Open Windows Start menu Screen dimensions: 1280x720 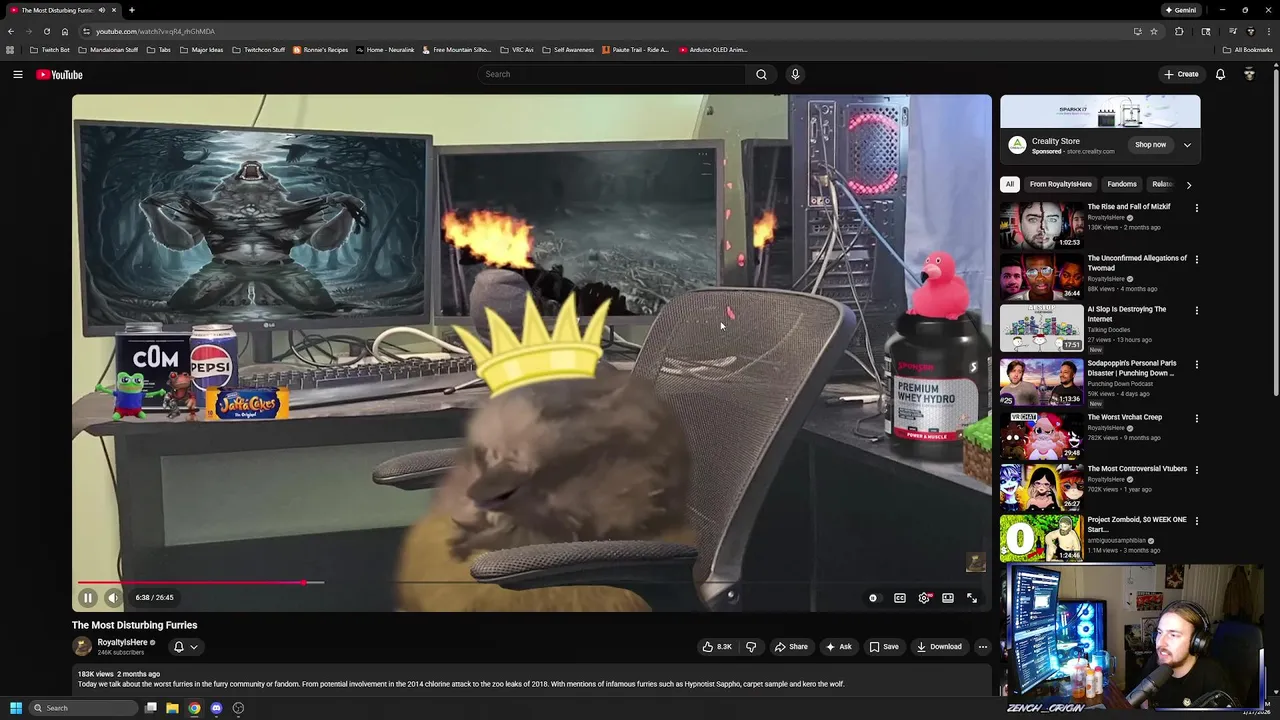[x=15, y=708]
